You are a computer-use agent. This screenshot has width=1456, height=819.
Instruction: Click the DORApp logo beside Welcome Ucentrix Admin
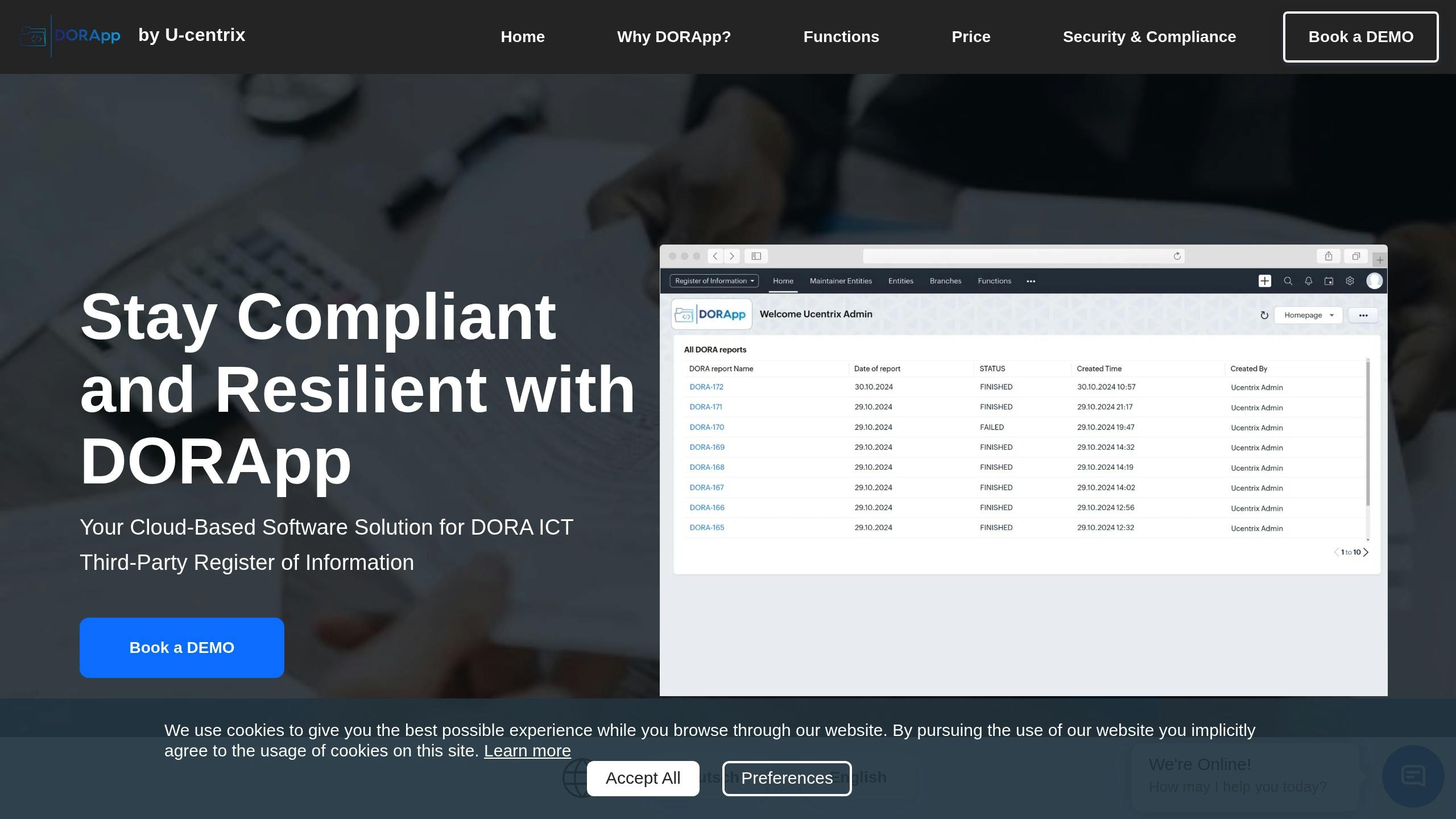pyautogui.click(x=712, y=314)
